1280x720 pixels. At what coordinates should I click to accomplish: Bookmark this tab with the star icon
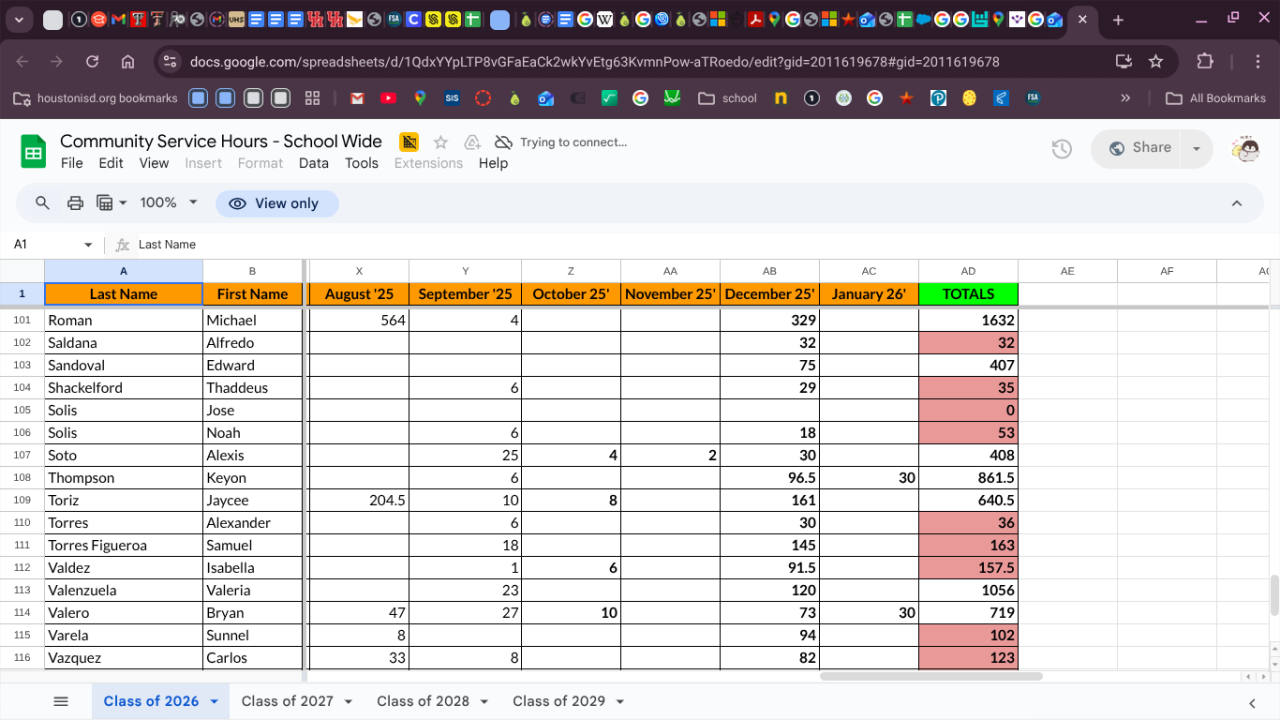(1156, 62)
